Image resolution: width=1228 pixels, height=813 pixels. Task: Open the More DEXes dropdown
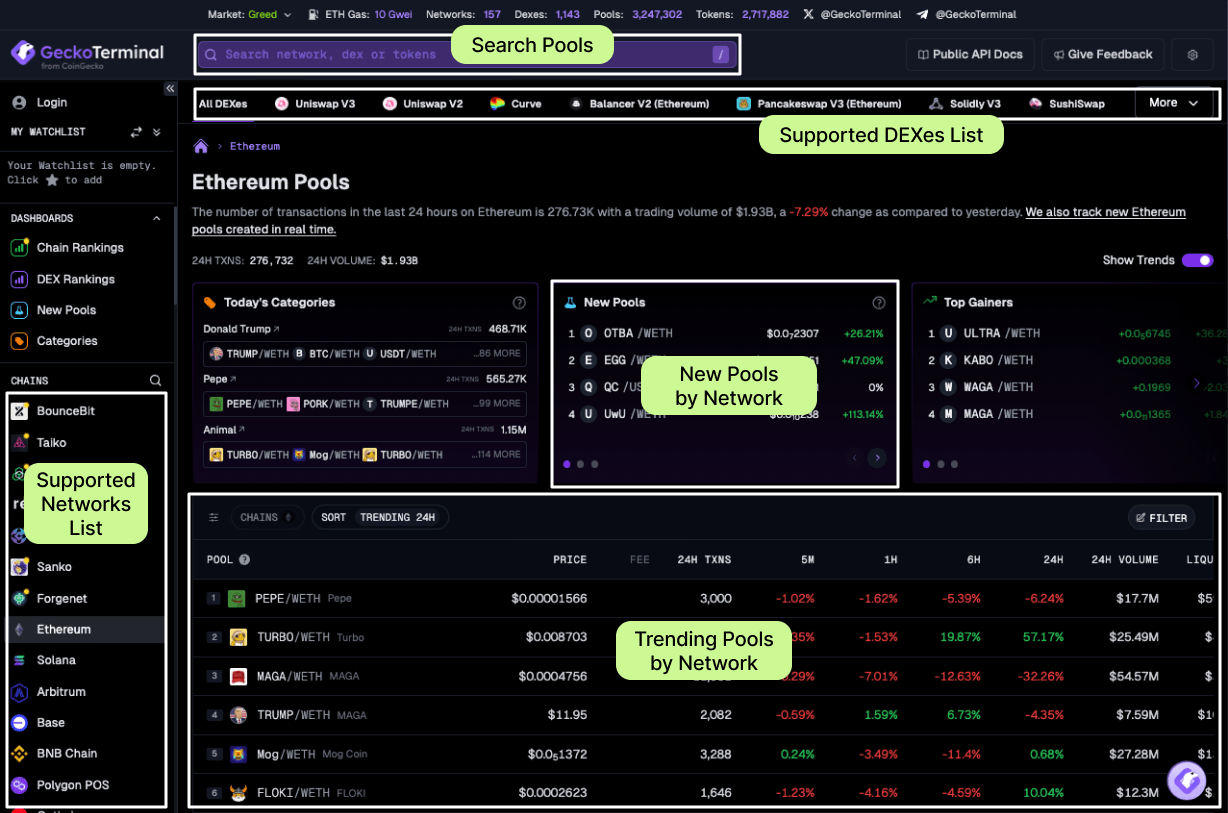(1173, 103)
